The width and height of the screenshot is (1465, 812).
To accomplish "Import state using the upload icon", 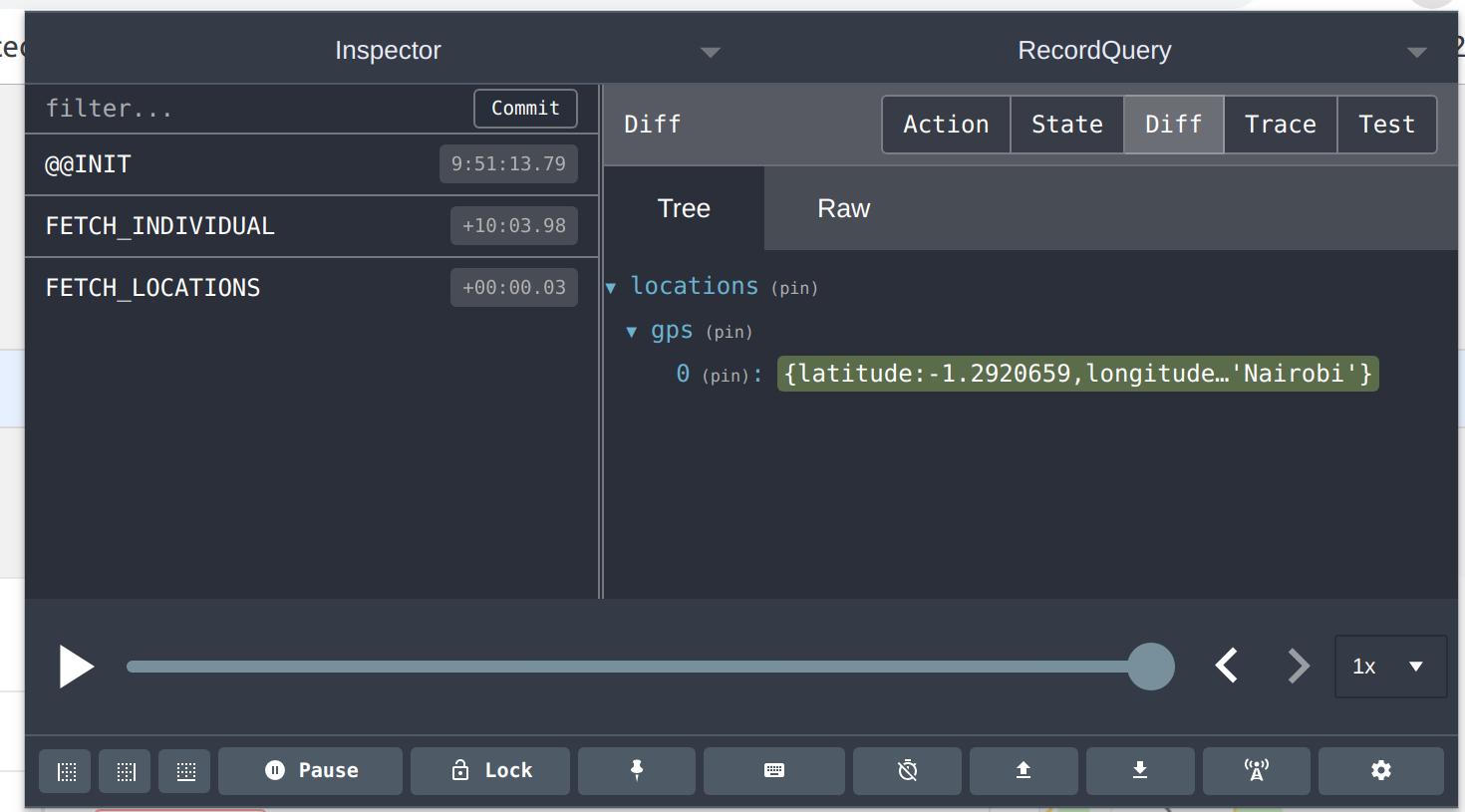I will click(1023, 770).
